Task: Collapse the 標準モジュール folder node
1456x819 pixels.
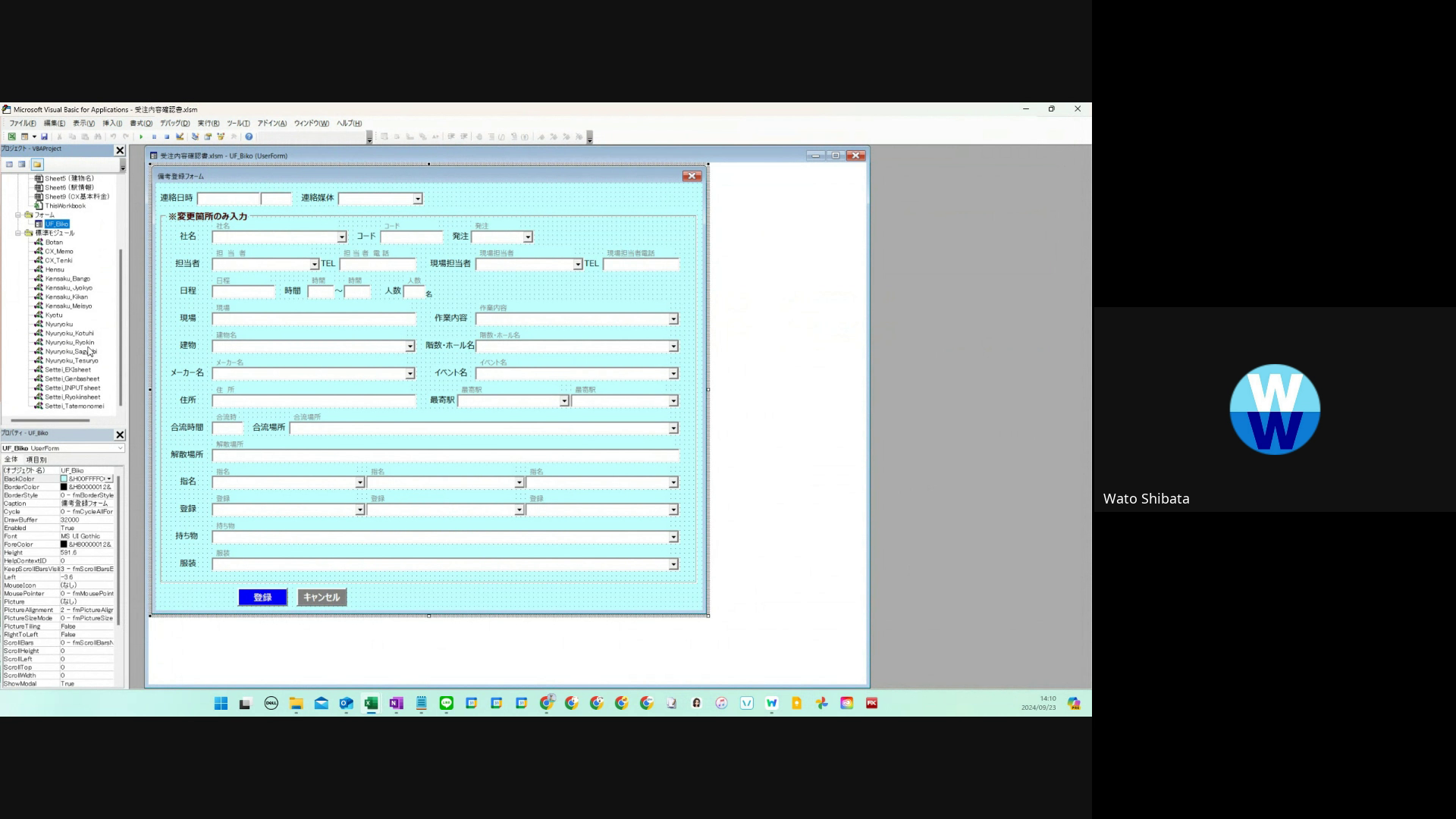Action: coord(18,234)
